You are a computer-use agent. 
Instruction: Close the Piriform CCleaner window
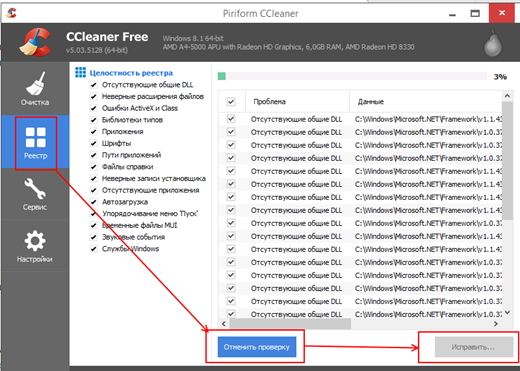[502, 13]
